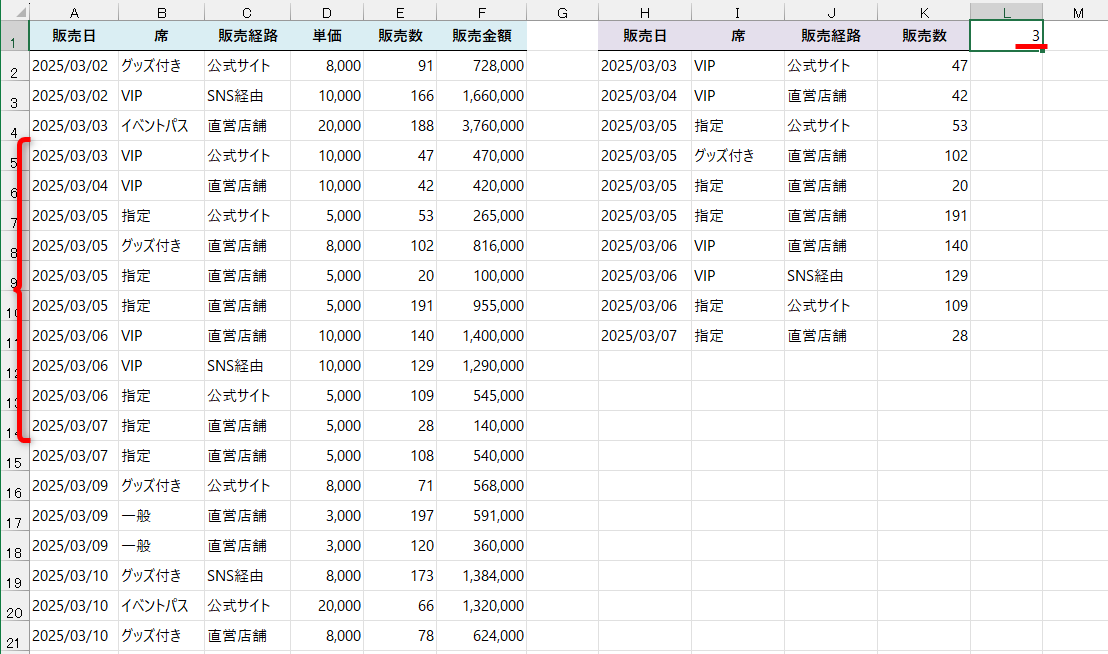Select cell with amount 568,000
The width and height of the screenshot is (1108, 654).
482,487
